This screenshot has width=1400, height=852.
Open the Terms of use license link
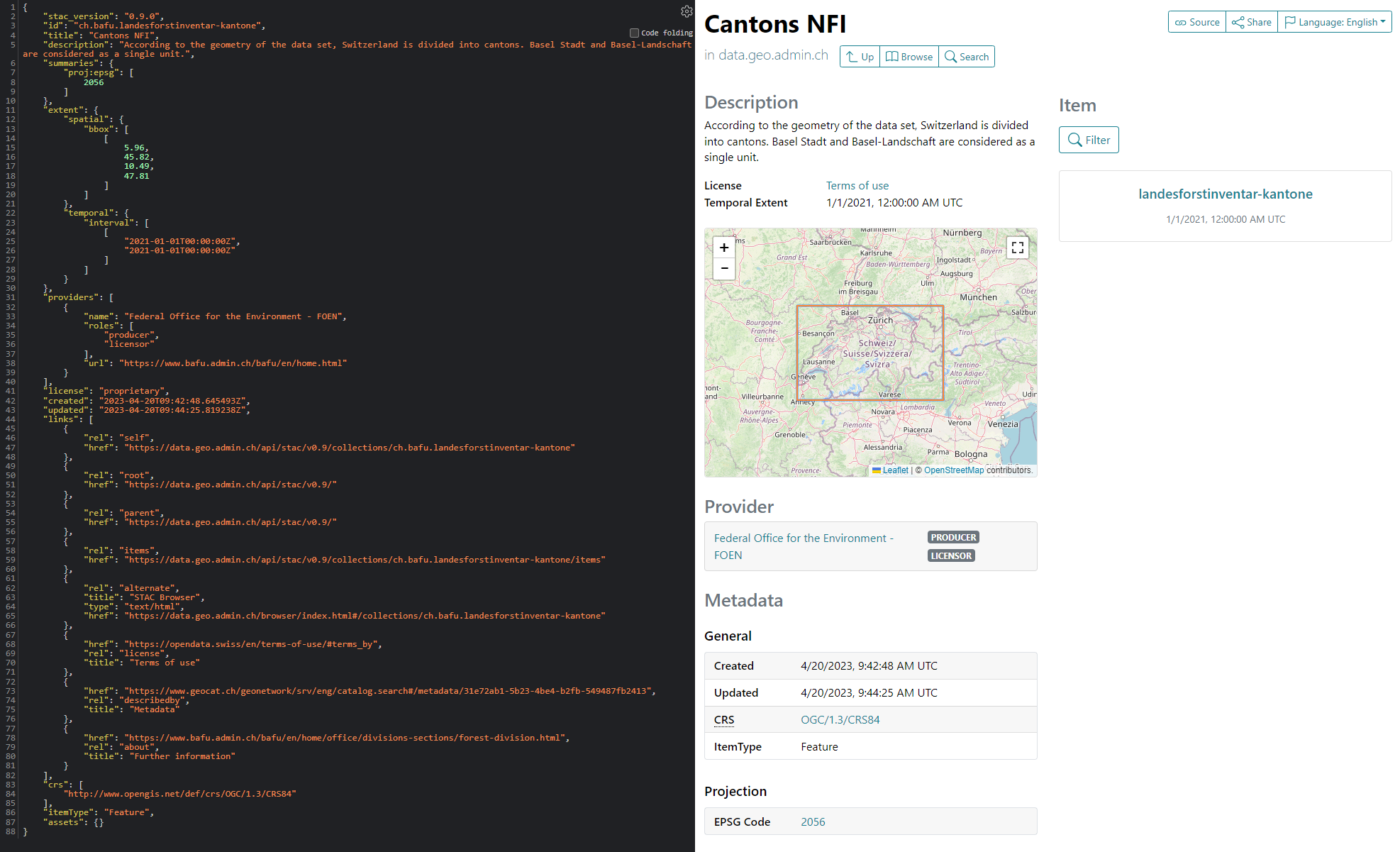(x=857, y=185)
